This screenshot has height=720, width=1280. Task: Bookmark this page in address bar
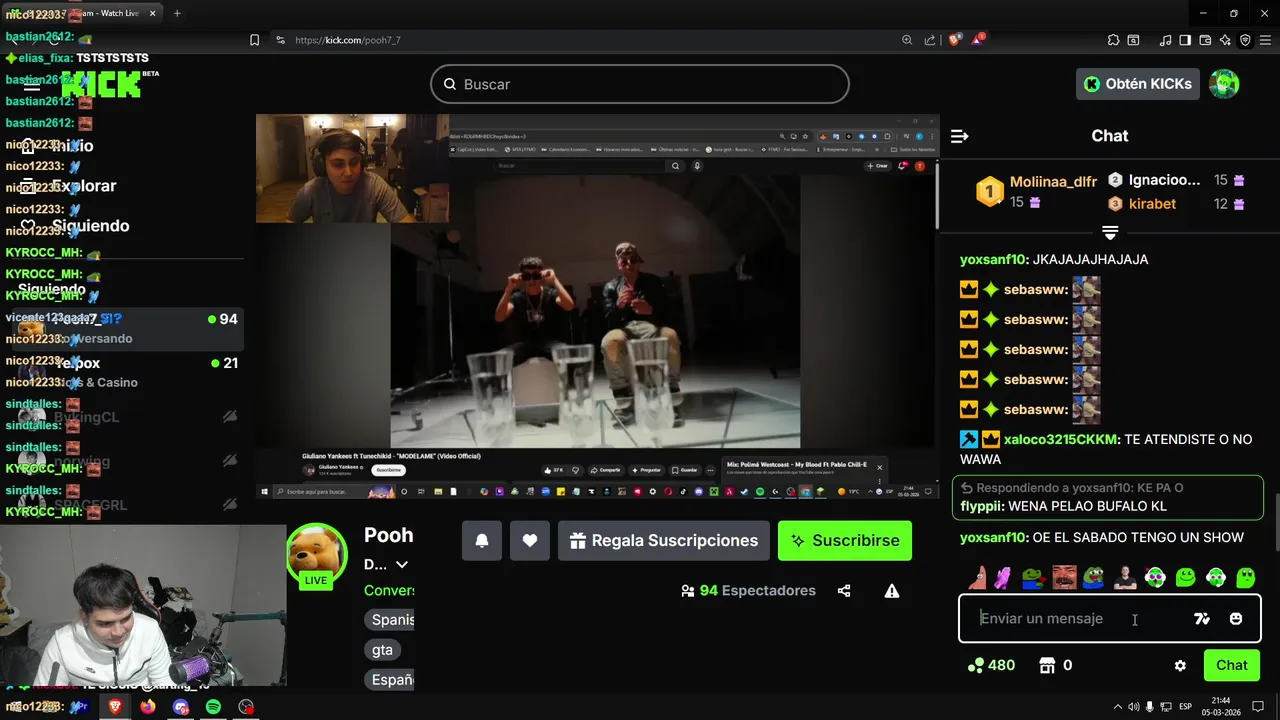pos(254,40)
